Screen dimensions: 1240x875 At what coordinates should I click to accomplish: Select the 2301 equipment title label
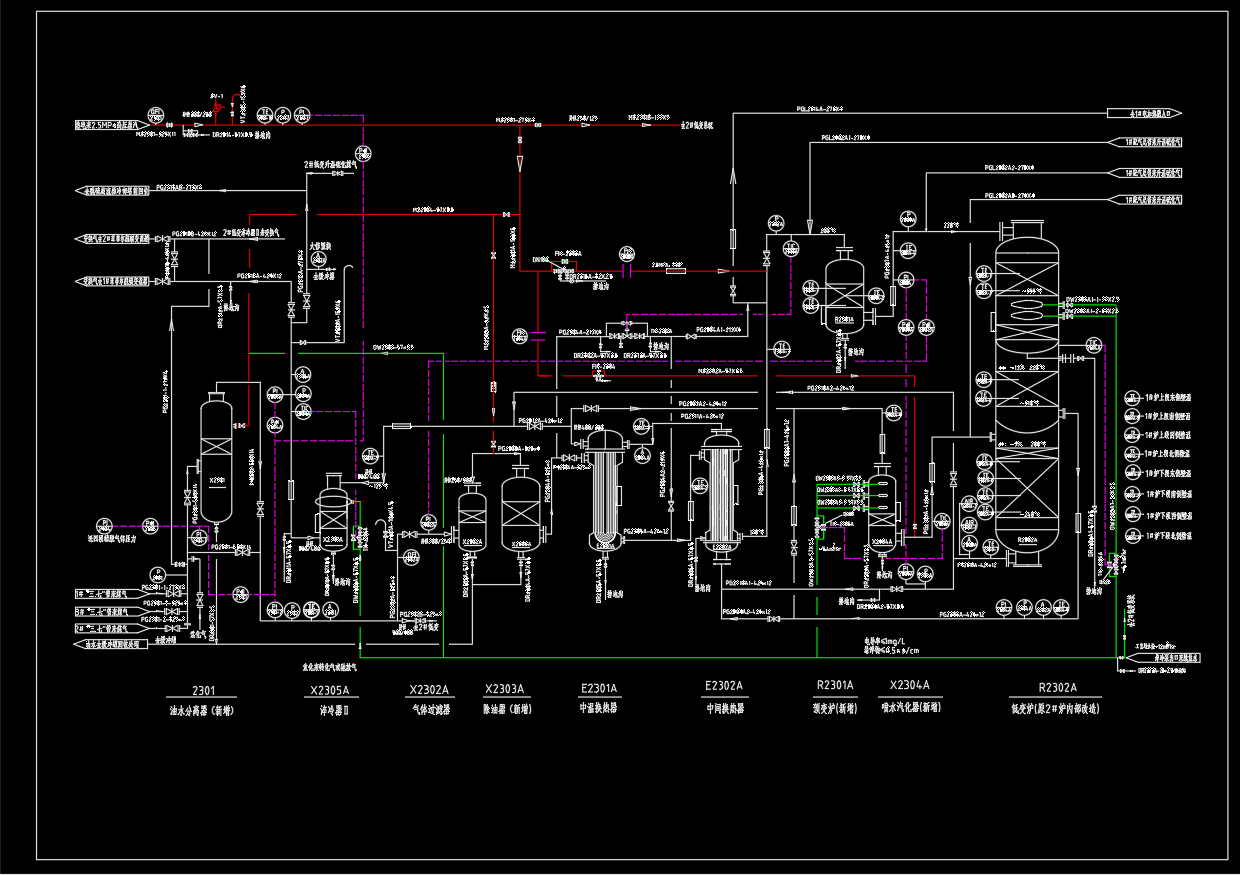coord(203,690)
